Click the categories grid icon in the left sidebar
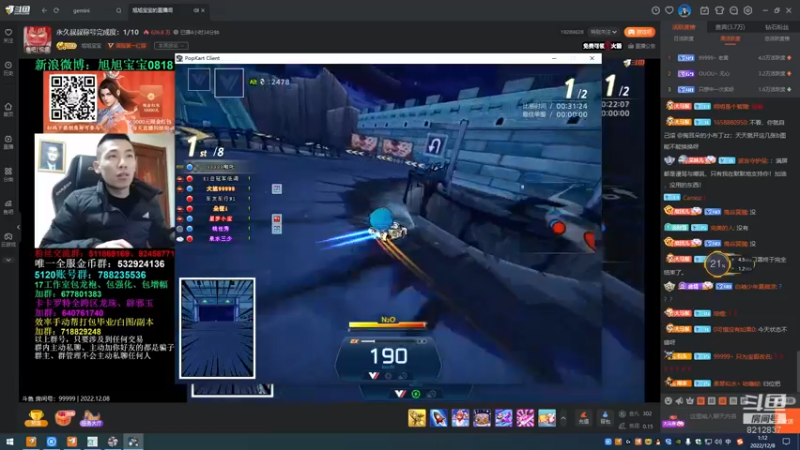800x450 pixels. [8, 174]
